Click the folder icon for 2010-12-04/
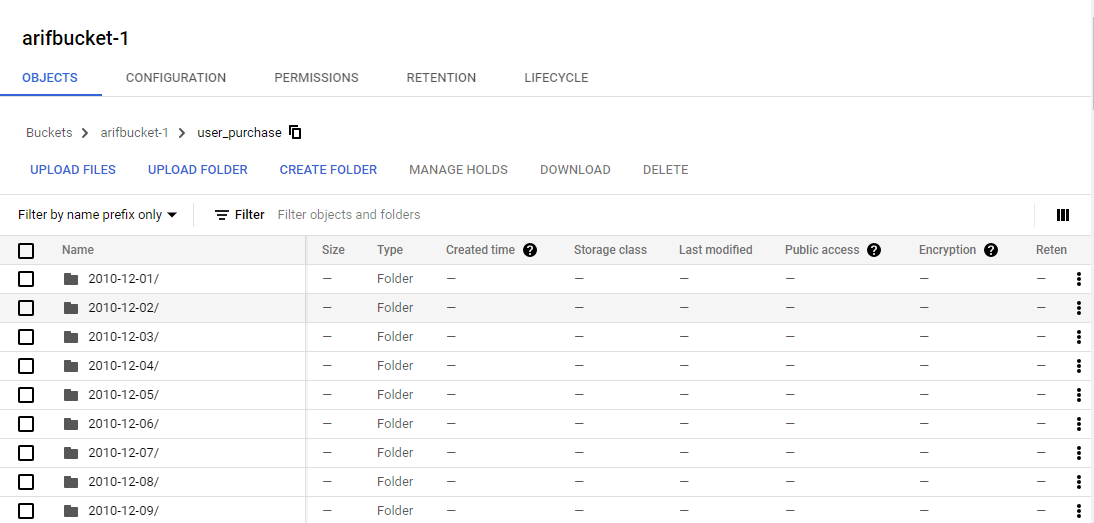1094x523 pixels. point(70,366)
